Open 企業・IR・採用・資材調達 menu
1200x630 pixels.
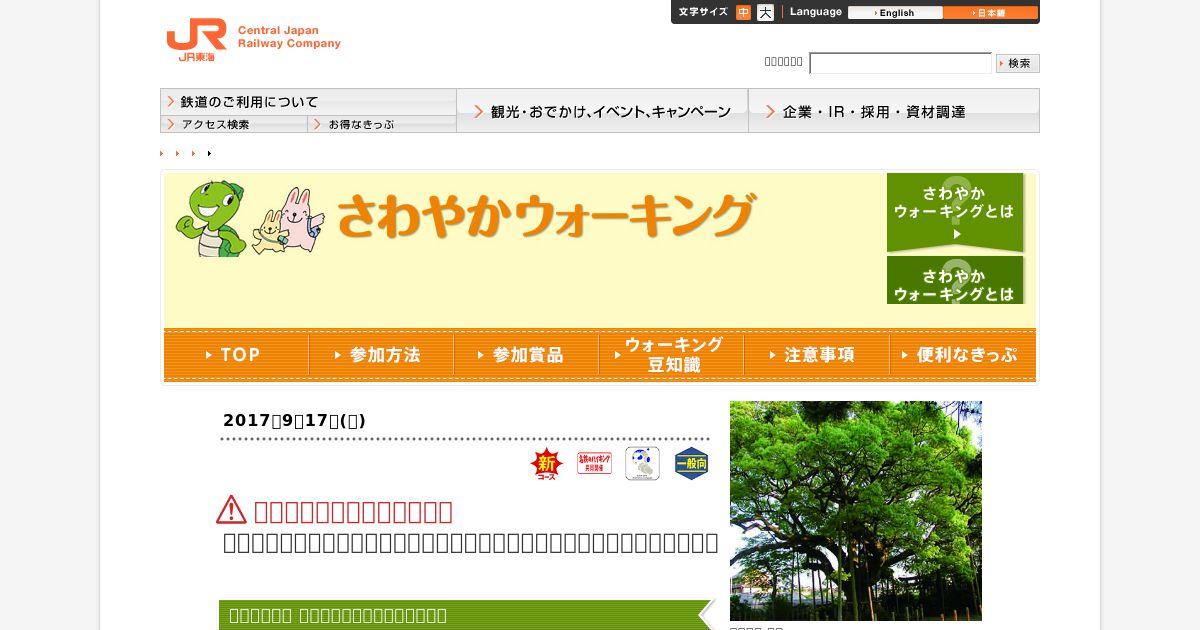point(894,111)
